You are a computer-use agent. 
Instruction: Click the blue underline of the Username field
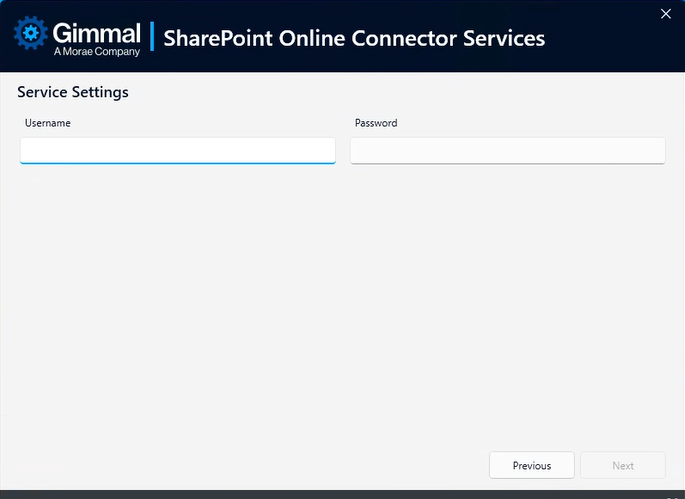coord(177,162)
